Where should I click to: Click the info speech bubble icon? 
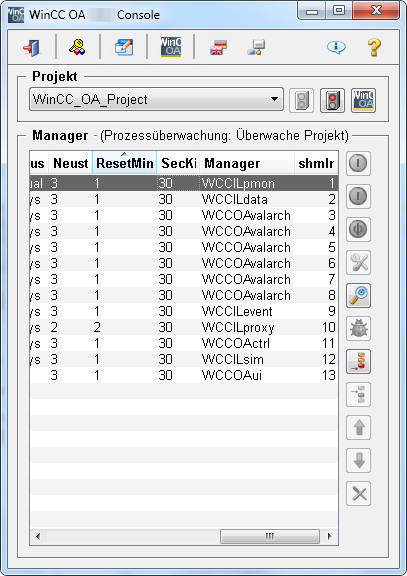point(336,47)
